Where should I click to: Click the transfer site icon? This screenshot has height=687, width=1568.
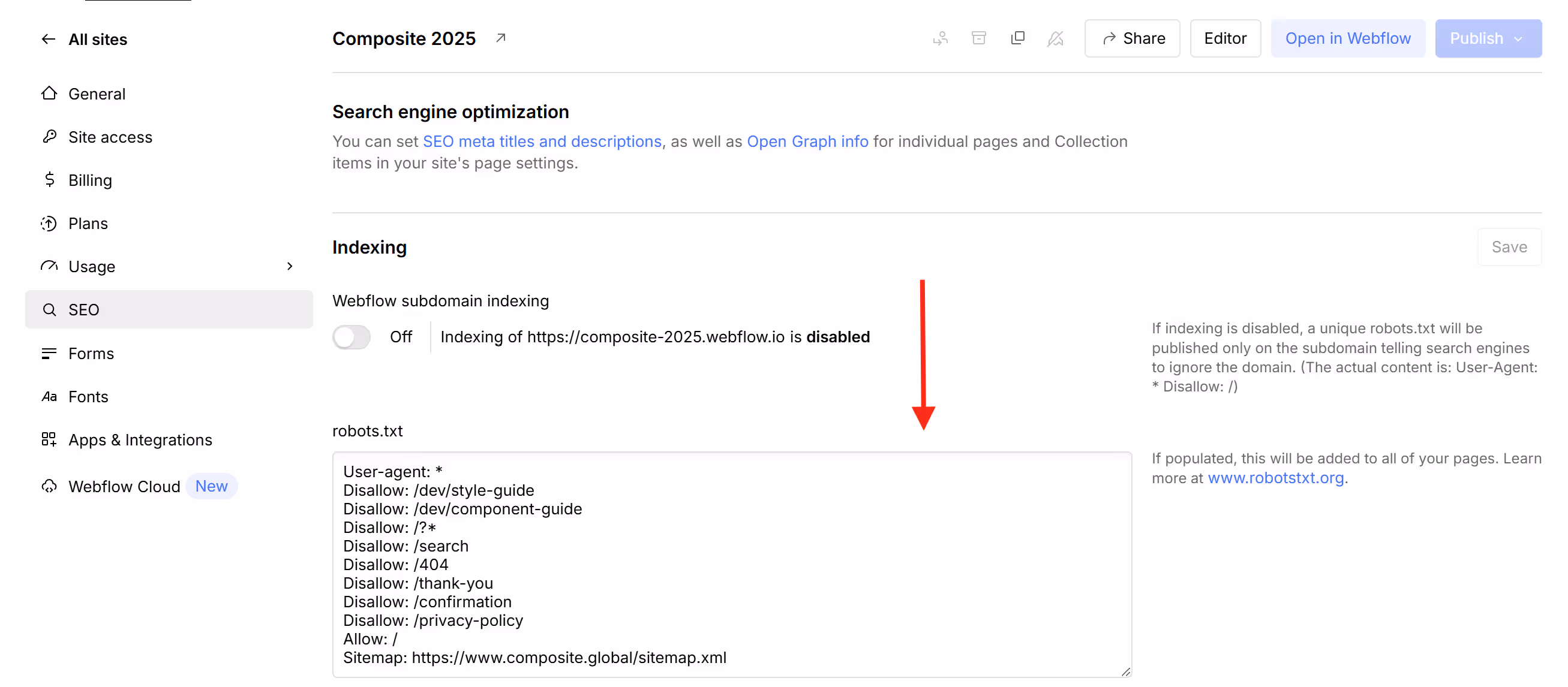(x=941, y=38)
